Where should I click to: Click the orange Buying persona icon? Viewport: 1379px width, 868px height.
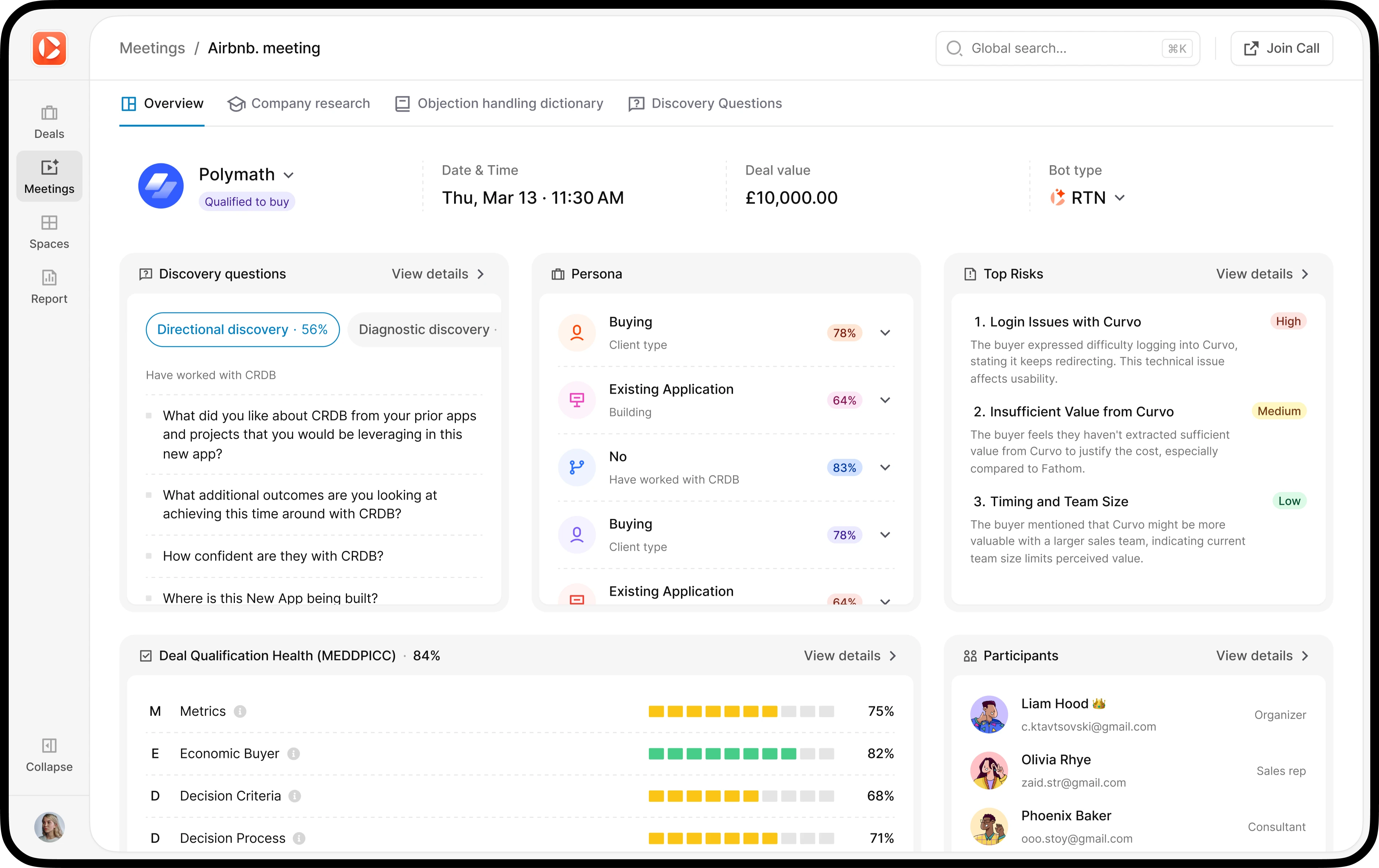577,332
